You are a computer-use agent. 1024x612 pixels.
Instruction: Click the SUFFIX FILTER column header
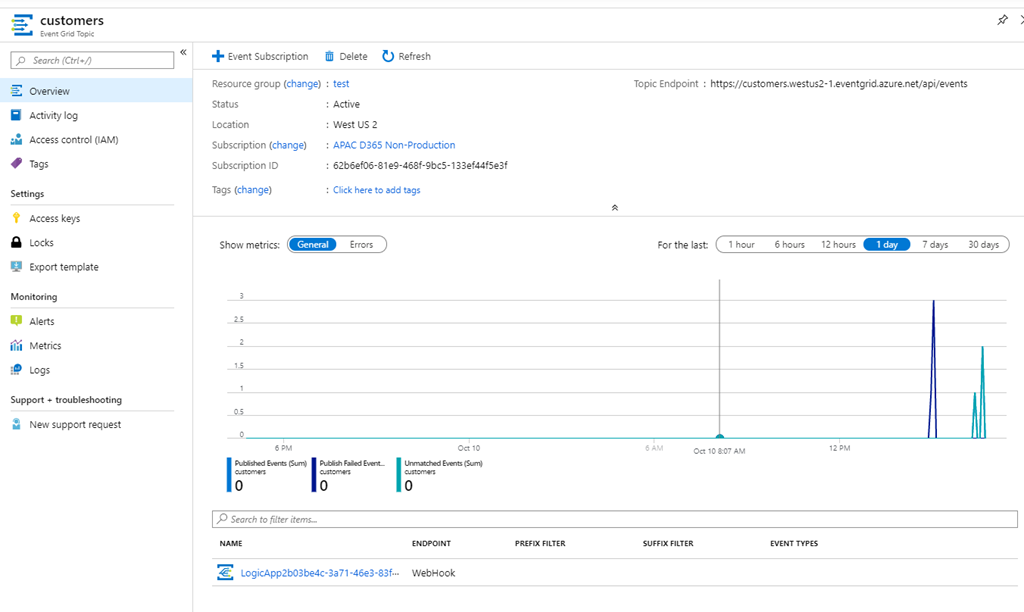(668, 543)
